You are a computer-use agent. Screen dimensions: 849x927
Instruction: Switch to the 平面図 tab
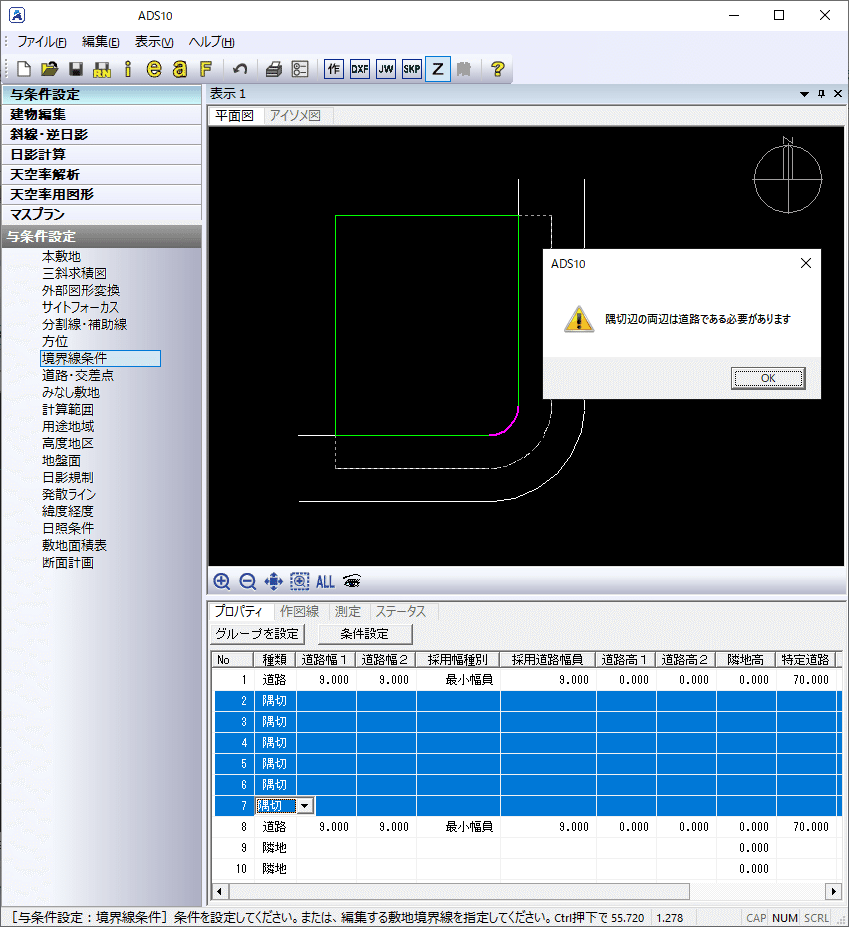point(235,116)
